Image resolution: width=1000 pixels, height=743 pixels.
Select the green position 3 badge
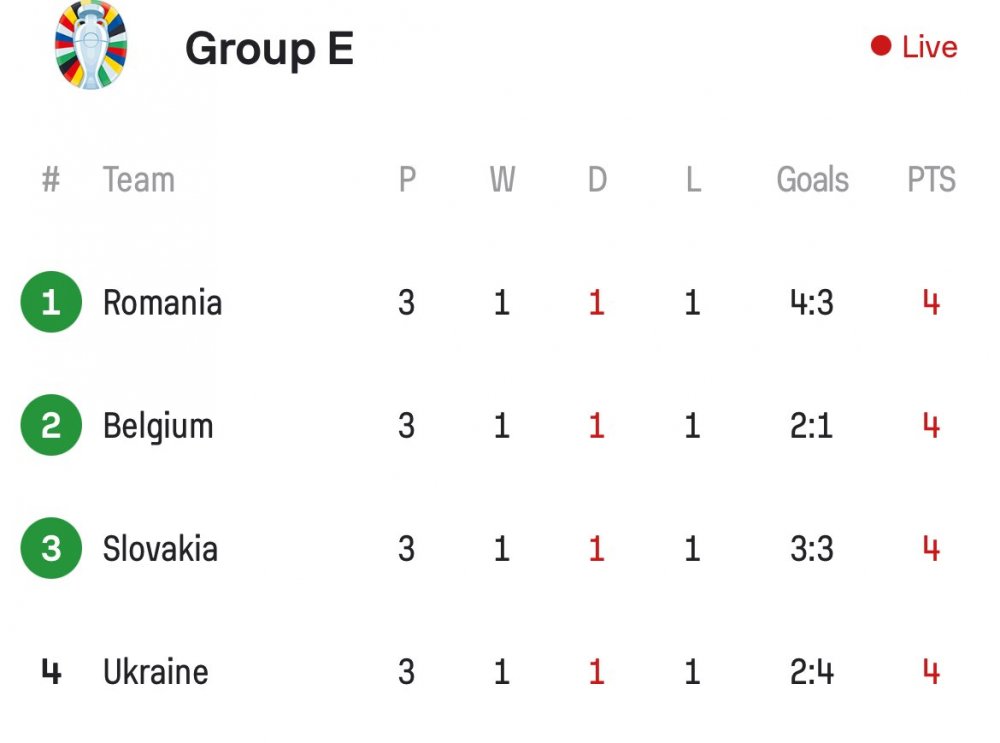51,548
